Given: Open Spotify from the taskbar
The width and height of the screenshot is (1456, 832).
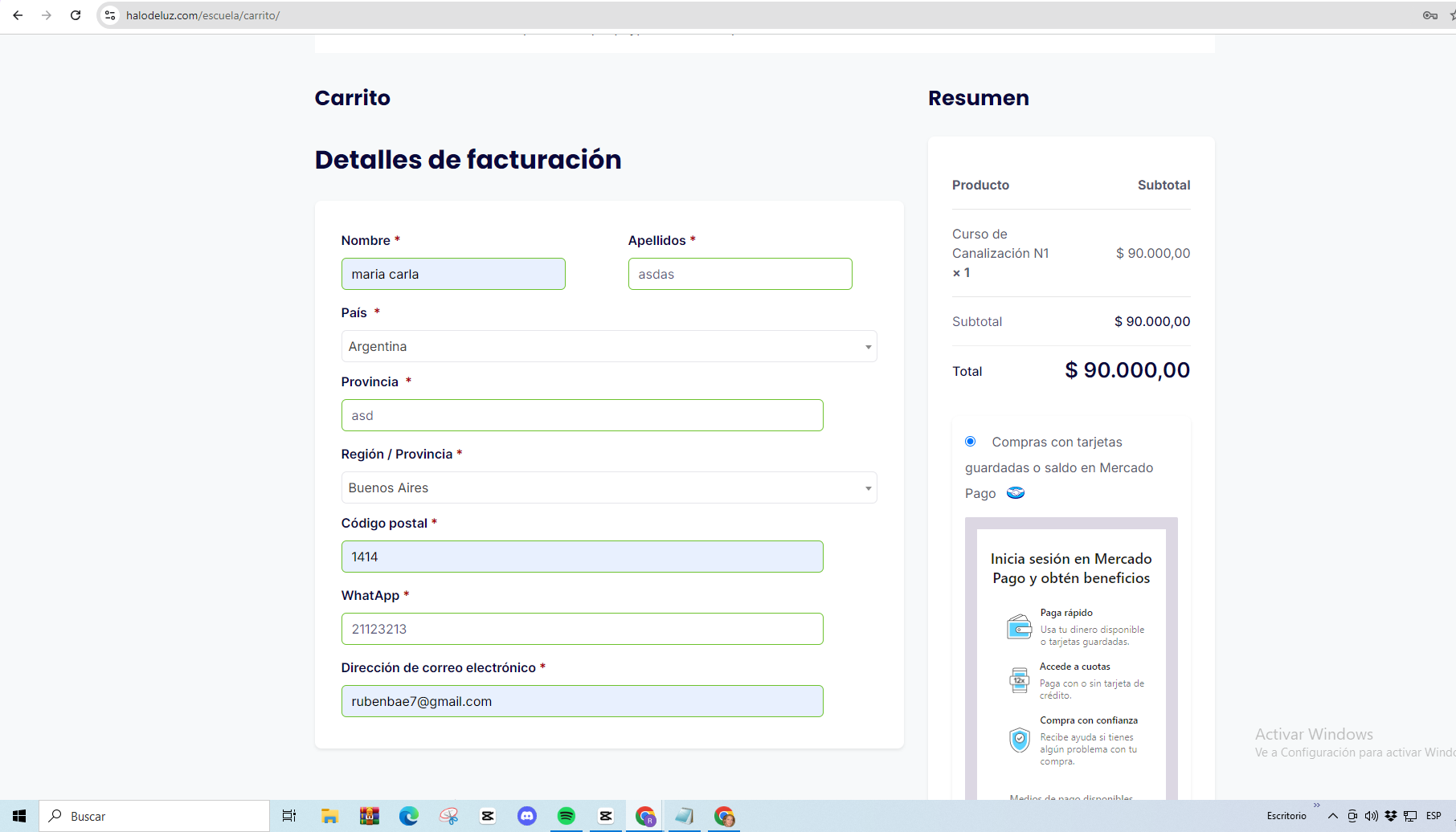Looking at the screenshot, I should (x=566, y=816).
